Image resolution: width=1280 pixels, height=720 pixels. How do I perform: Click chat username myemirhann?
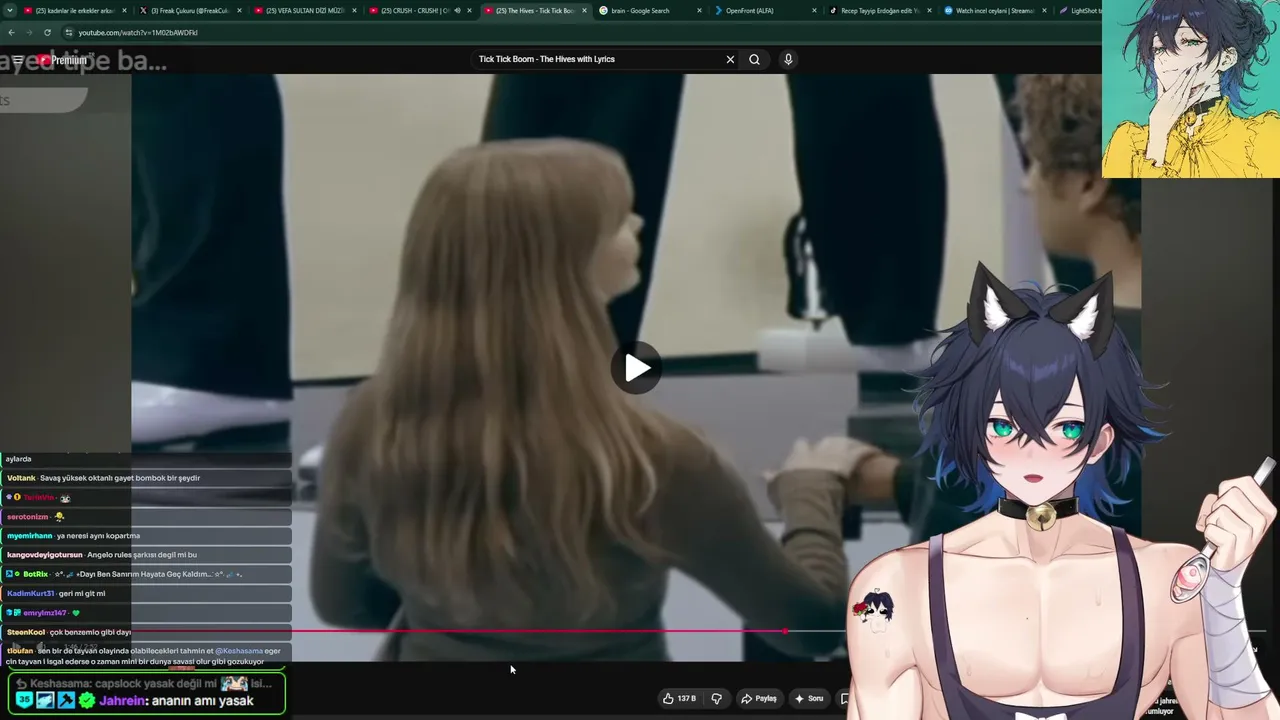pyautogui.click(x=29, y=536)
